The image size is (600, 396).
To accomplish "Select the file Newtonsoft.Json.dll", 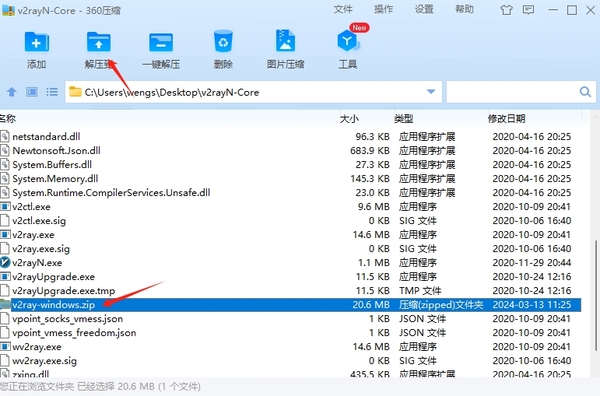I will (x=56, y=150).
